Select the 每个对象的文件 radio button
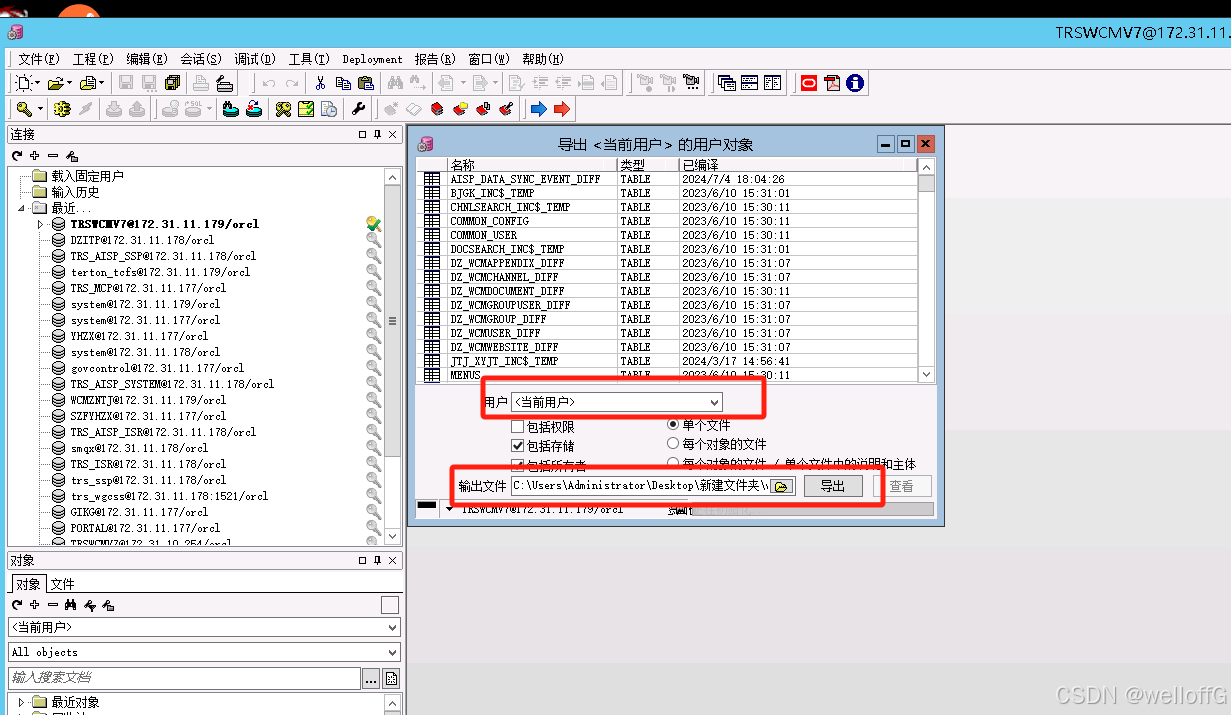The height and width of the screenshot is (715, 1231). pyautogui.click(x=673, y=444)
